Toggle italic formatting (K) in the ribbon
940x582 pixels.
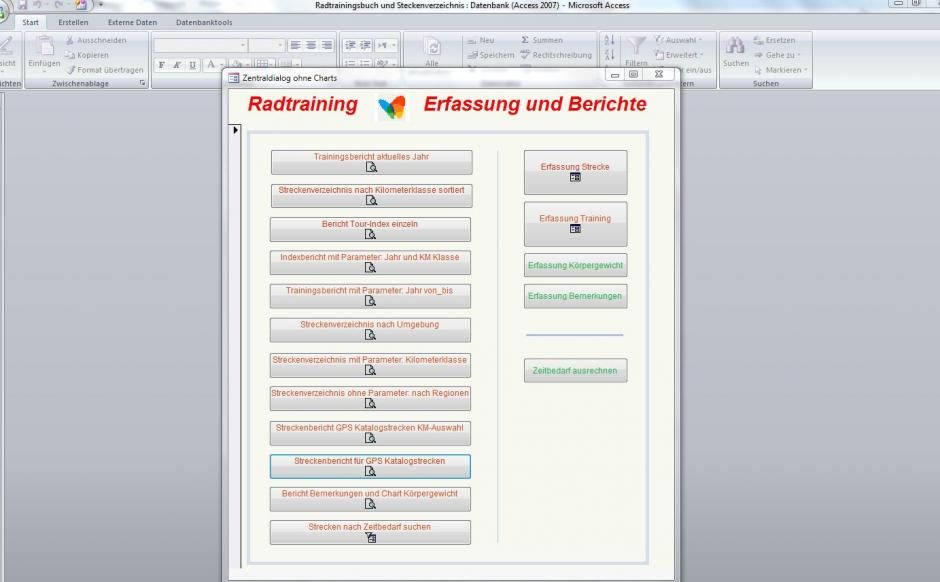coord(178,65)
